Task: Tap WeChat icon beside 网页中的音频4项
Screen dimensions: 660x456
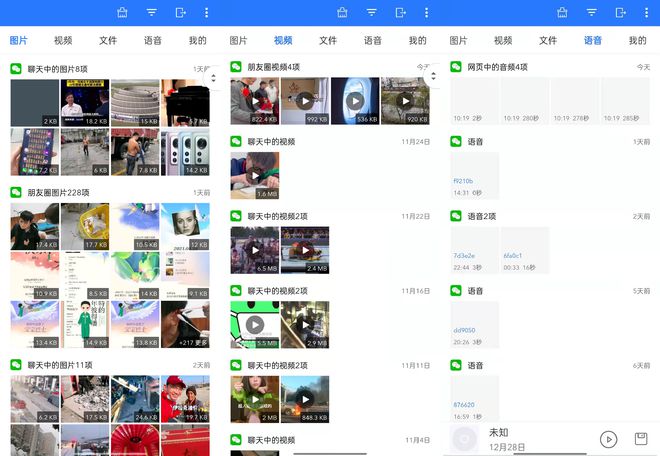Action: [x=456, y=67]
